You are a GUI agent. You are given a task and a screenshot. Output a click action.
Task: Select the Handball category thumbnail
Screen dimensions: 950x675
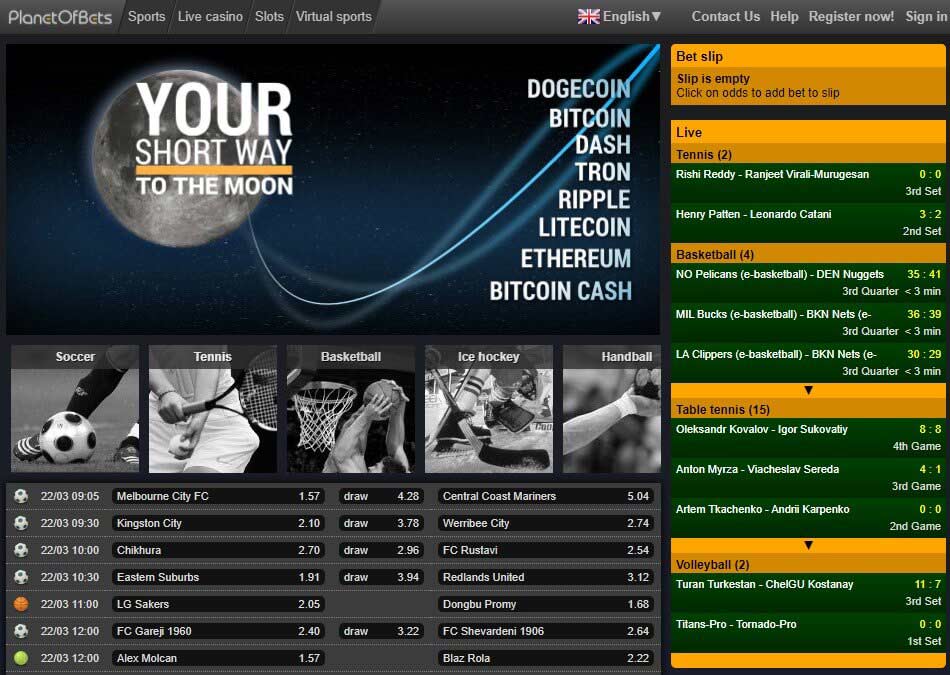pos(612,409)
